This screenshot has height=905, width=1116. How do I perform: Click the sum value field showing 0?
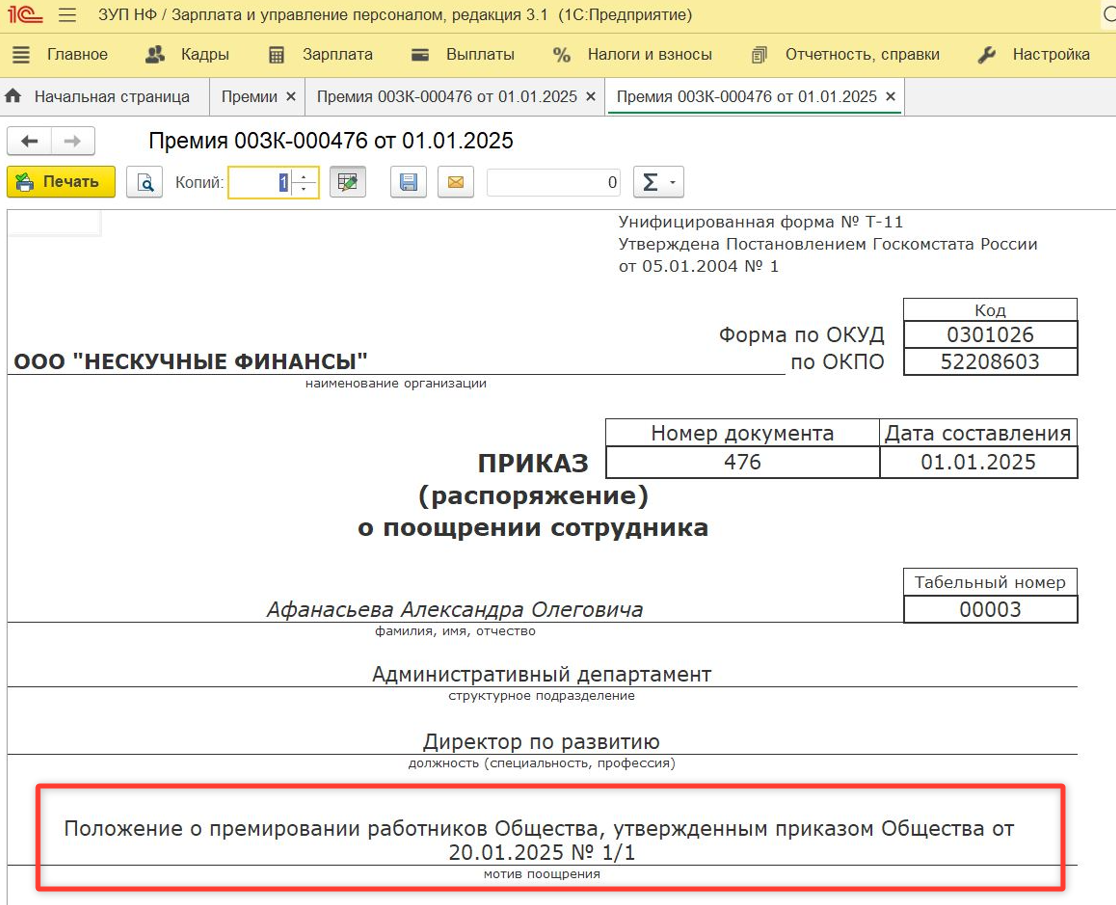coord(553,183)
